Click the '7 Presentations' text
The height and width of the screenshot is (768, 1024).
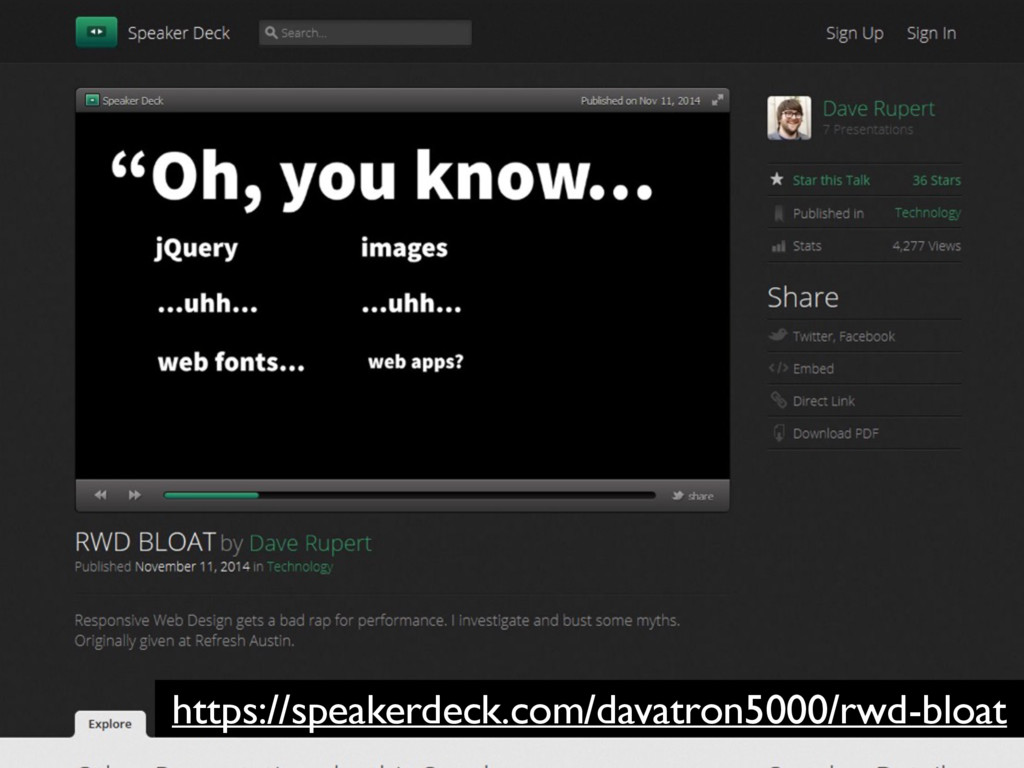point(867,129)
